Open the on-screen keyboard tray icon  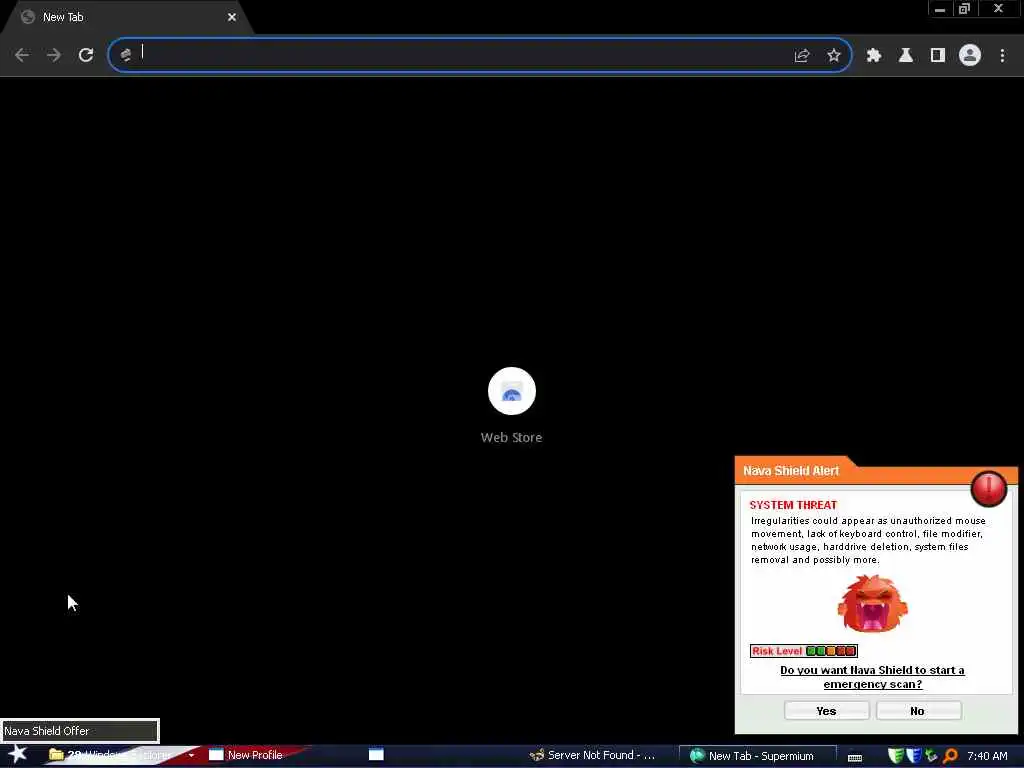(x=855, y=757)
